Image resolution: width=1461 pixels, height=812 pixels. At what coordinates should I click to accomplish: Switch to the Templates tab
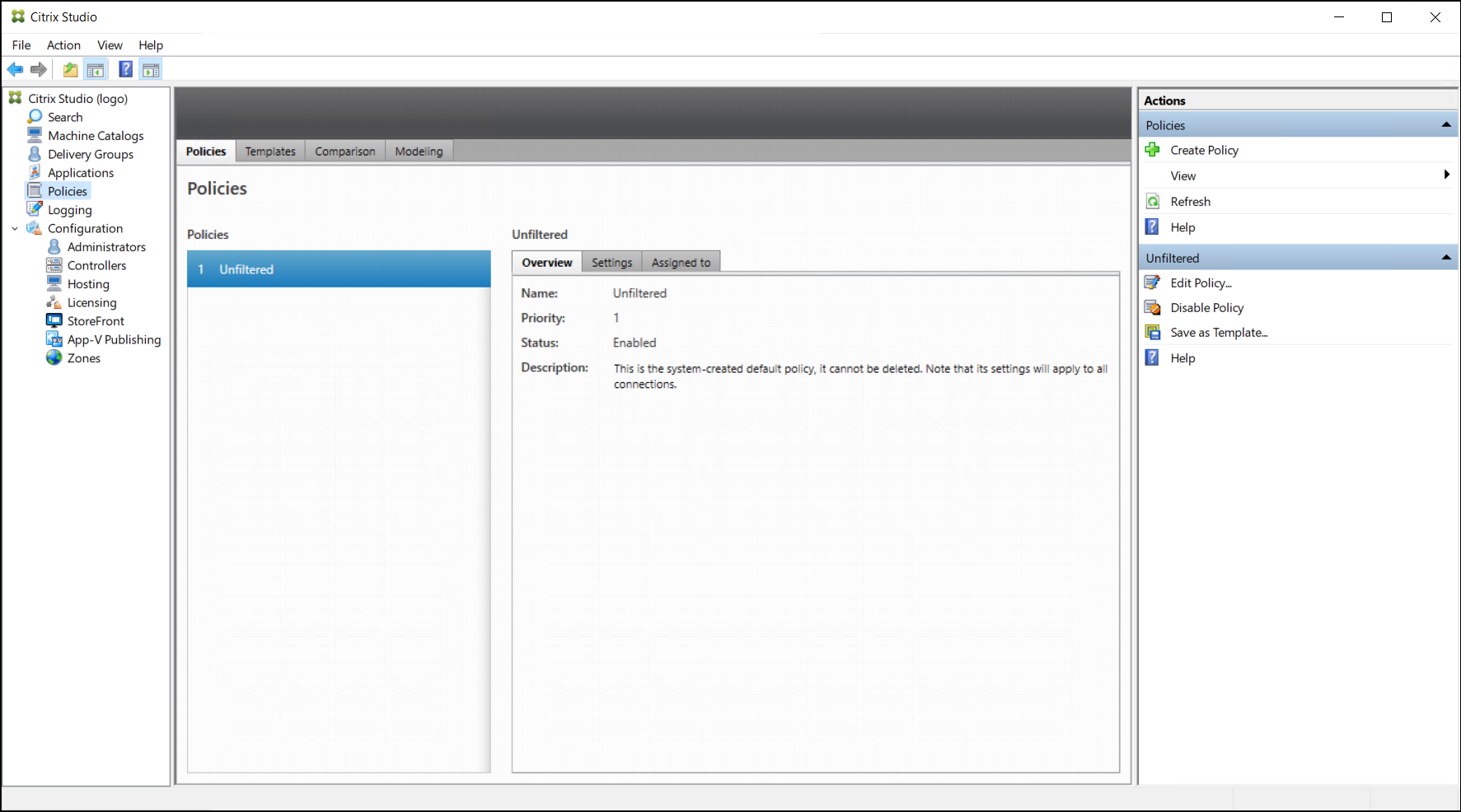[x=270, y=151]
